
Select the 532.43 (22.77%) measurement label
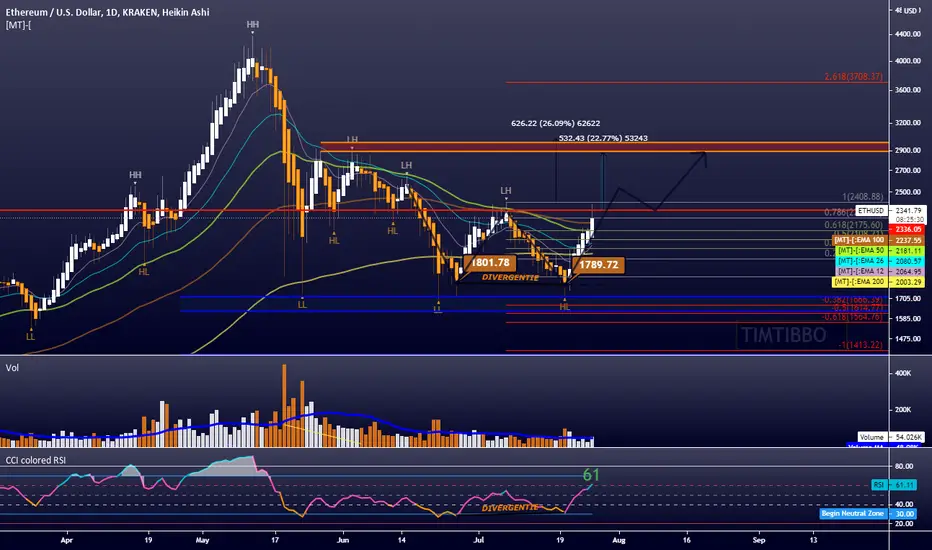click(x=603, y=138)
